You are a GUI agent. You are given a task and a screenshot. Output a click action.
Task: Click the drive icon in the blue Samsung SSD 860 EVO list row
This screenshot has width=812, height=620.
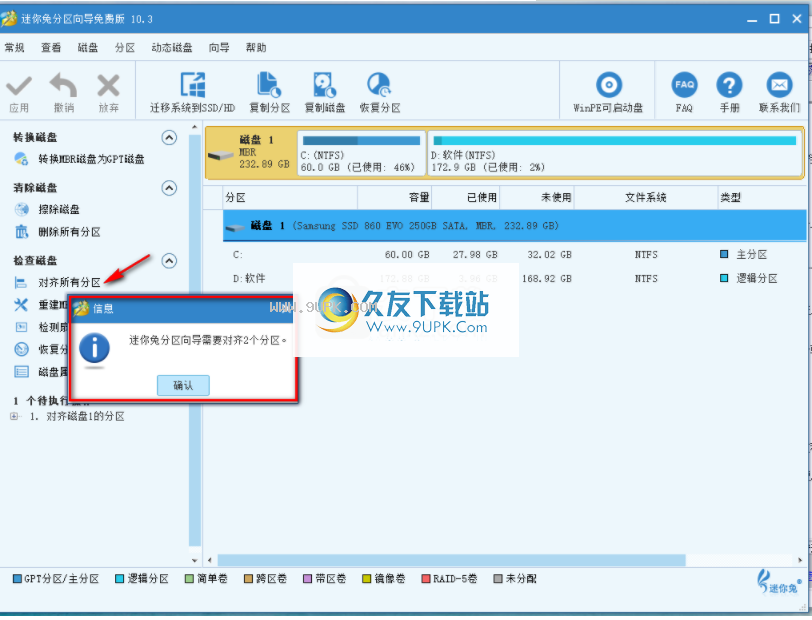click(235, 227)
